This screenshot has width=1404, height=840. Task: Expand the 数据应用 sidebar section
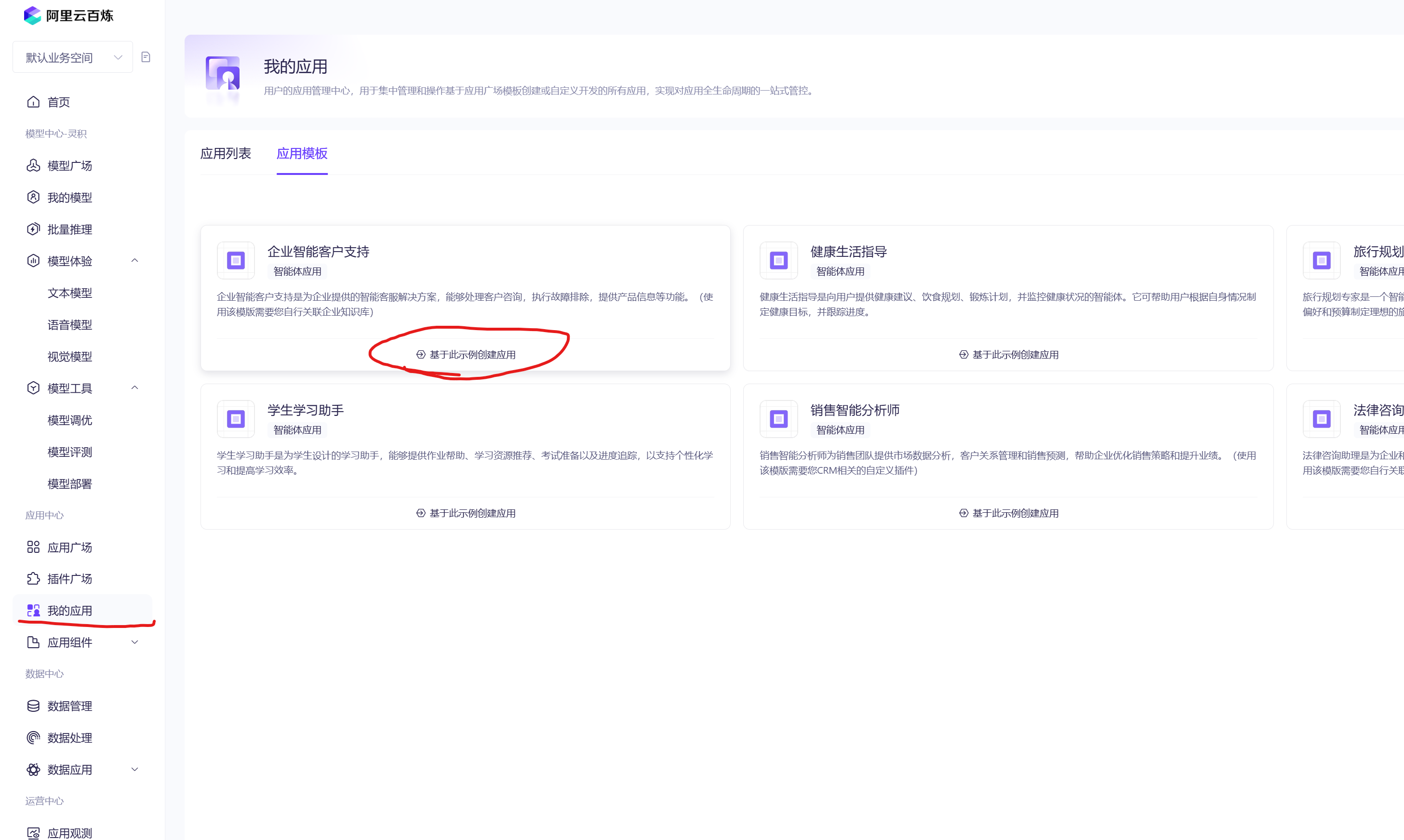135,769
